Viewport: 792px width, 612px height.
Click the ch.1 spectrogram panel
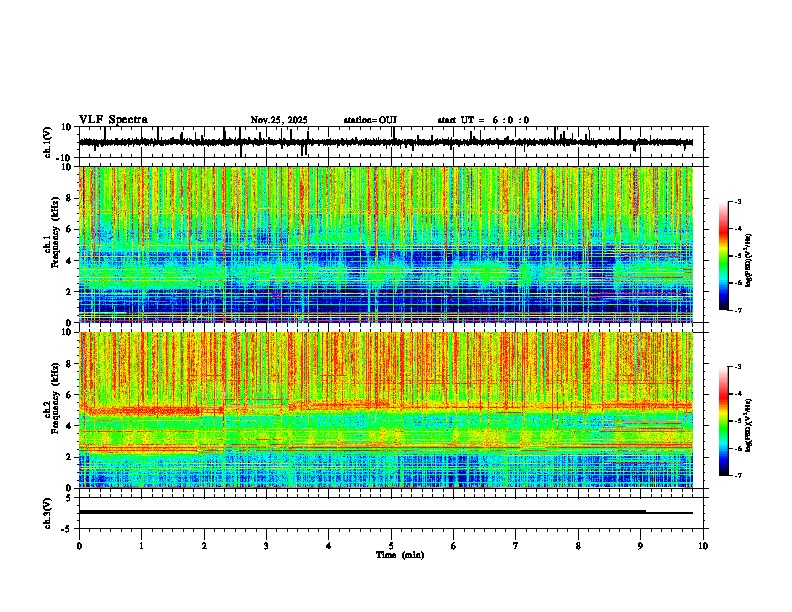click(x=386, y=244)
